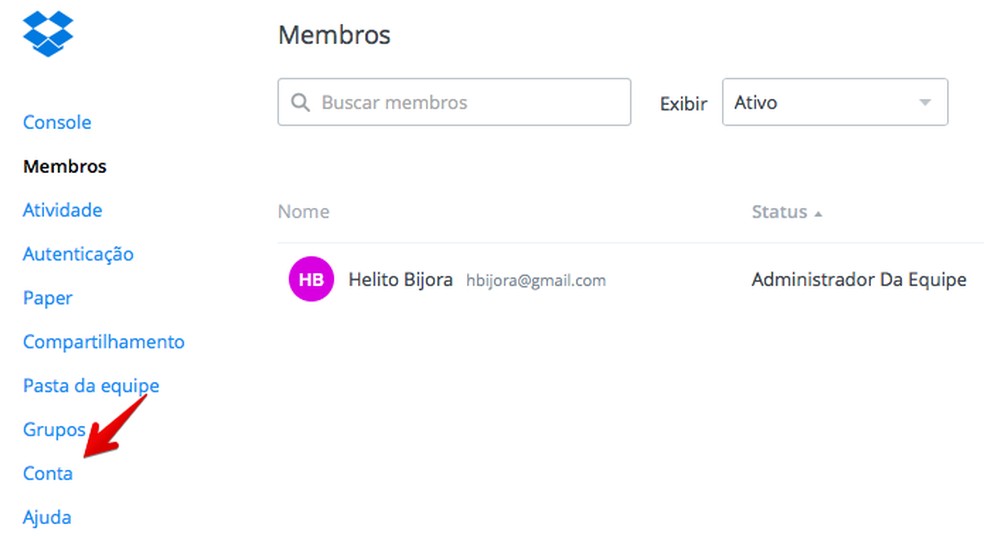Open Pasta da equipe
Screen dimensions: 984x538
click(x=91, y=386)
